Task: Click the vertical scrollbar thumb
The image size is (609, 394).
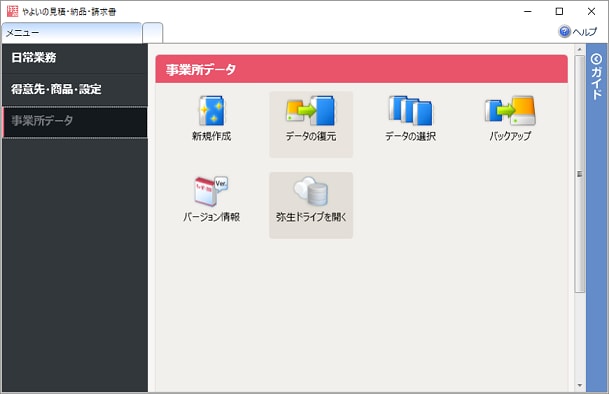Action: [x=579, y=174]
